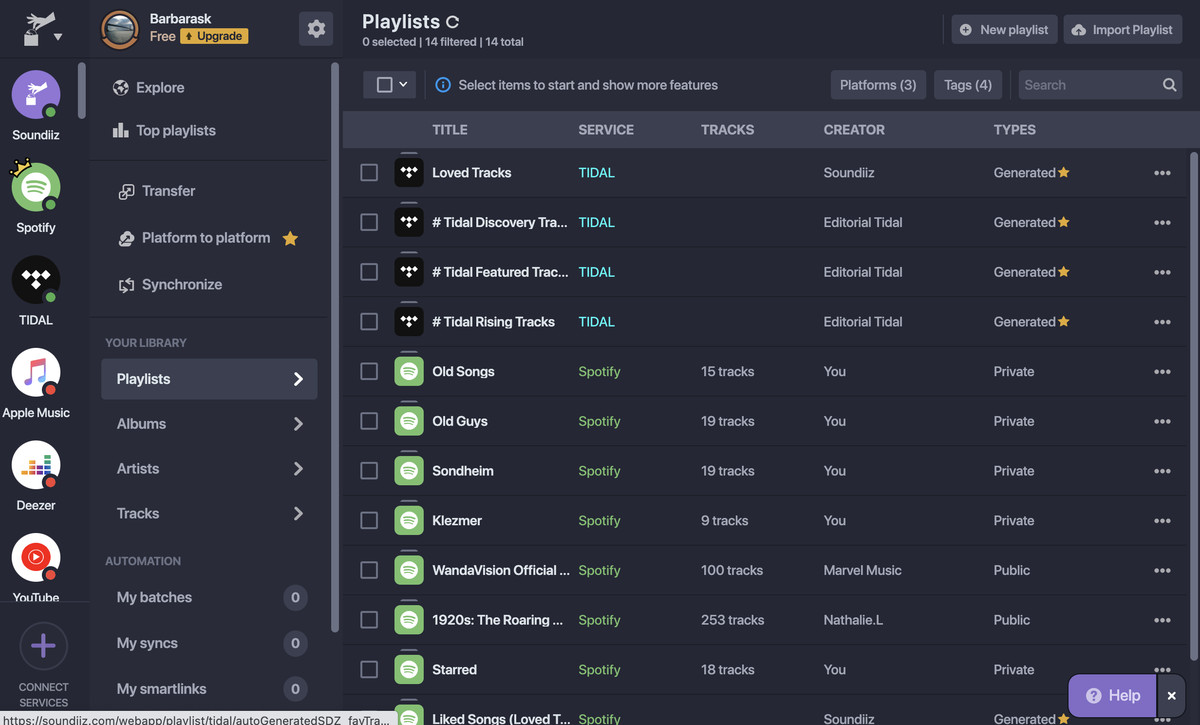Click the search magnifier icon
Viewport: 1200px width, 725px height.
click(1170, 85)
